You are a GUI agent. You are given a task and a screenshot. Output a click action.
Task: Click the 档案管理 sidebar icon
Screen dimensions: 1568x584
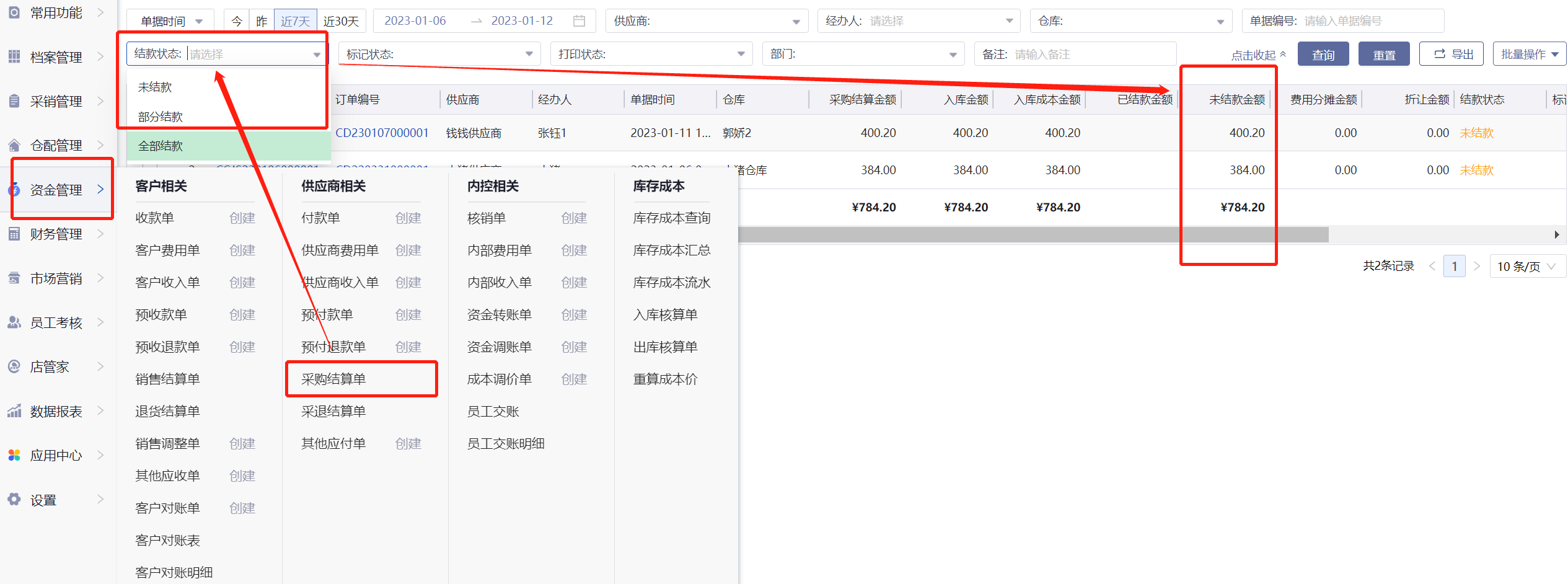click(14, 57)
